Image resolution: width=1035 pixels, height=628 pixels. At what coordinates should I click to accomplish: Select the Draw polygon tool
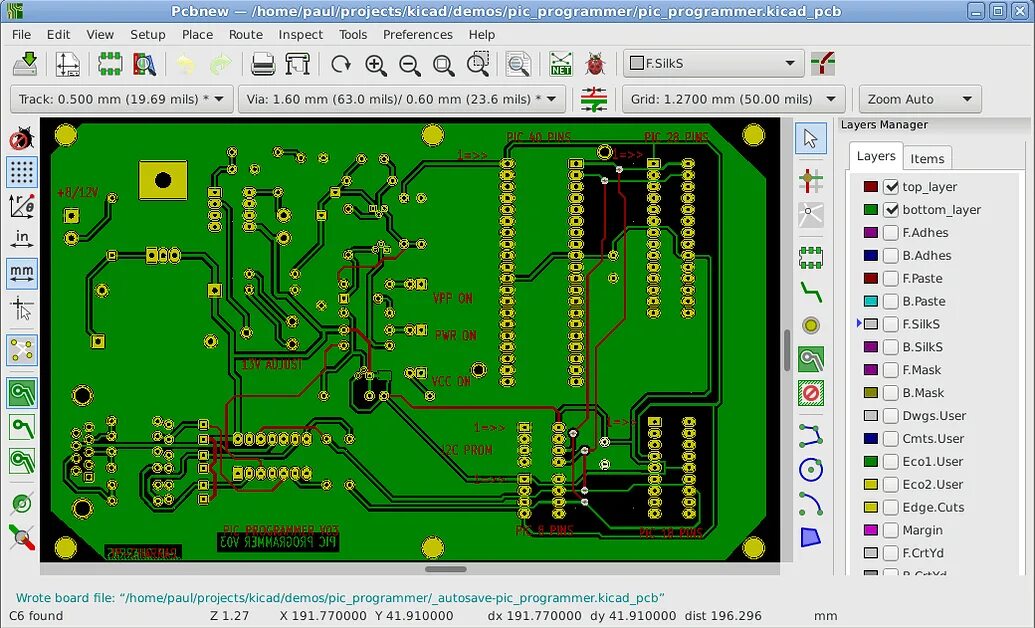[x=811, y=537]
